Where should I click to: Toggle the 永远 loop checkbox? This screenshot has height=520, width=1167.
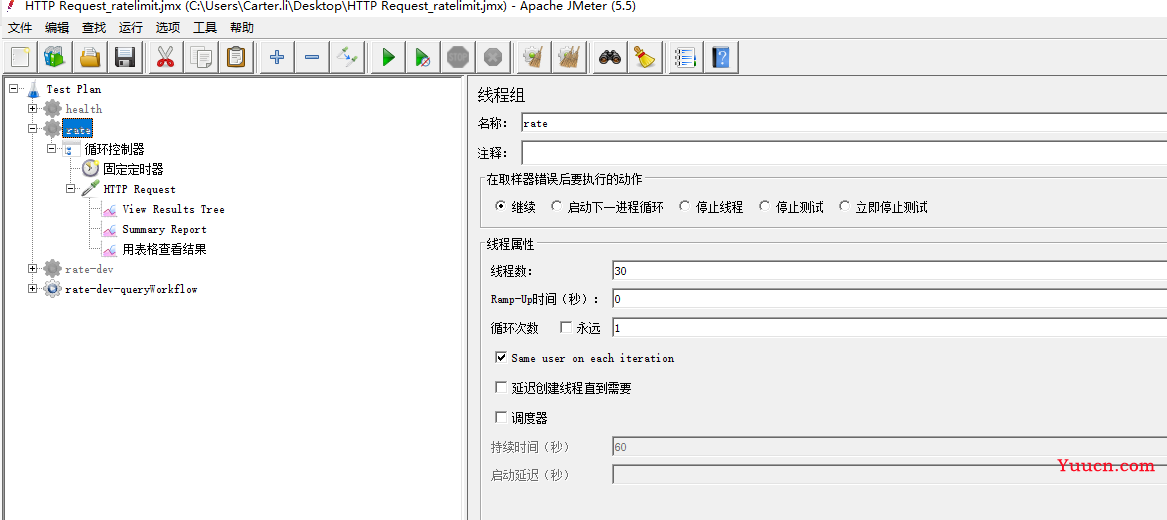click(x=566, y=327)
